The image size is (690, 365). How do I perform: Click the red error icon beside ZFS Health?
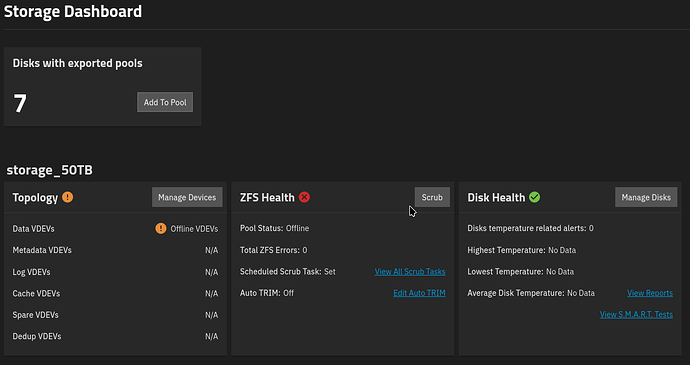click(304, 197)
